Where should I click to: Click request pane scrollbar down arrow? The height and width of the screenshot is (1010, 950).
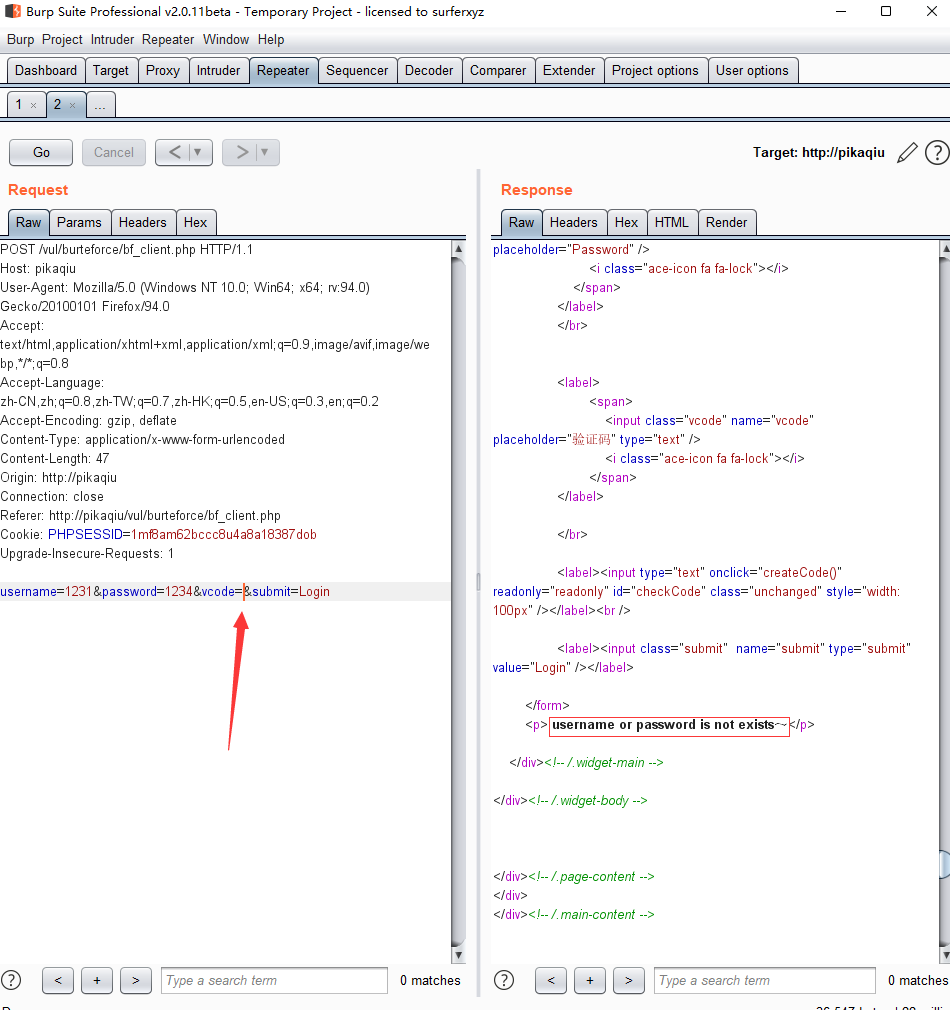[x=459, y=955]
